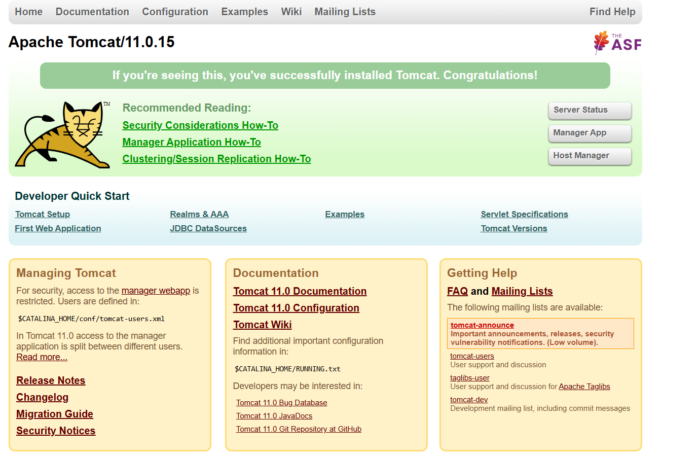The image size is (700, 455).
Task: Open Tomcat 11.0 Documentation link
Action: tap(300, 291)
